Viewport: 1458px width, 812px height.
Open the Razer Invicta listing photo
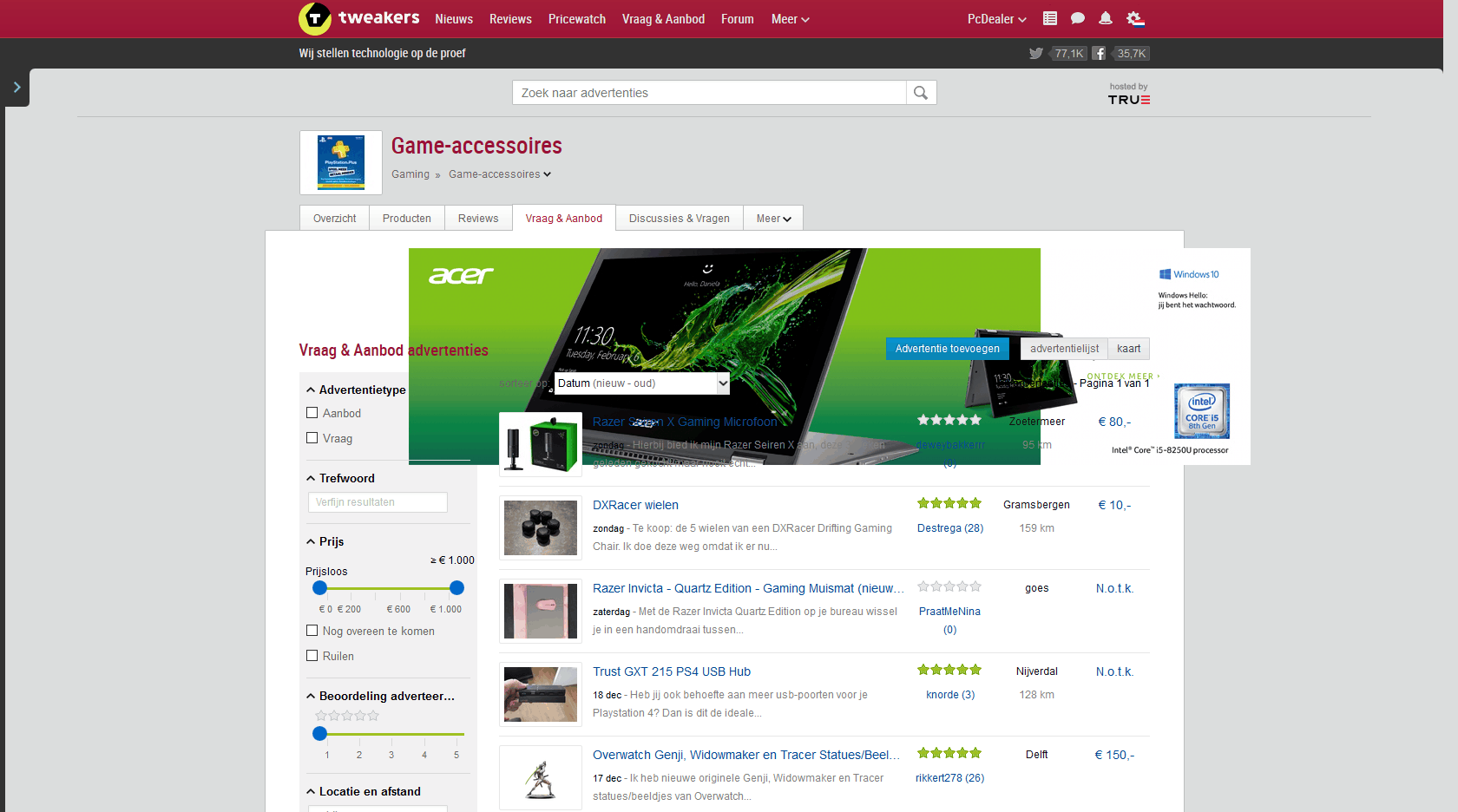pyautogui.click(x=541, y=611)
